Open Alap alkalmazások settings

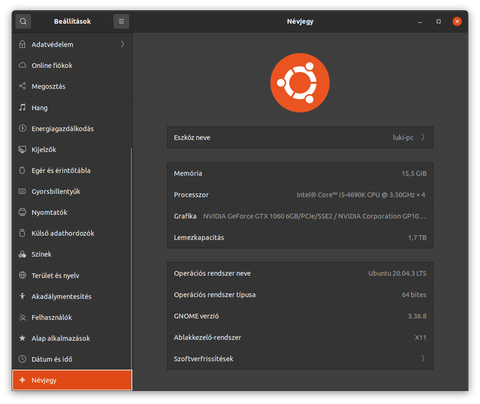click(72, 338)
